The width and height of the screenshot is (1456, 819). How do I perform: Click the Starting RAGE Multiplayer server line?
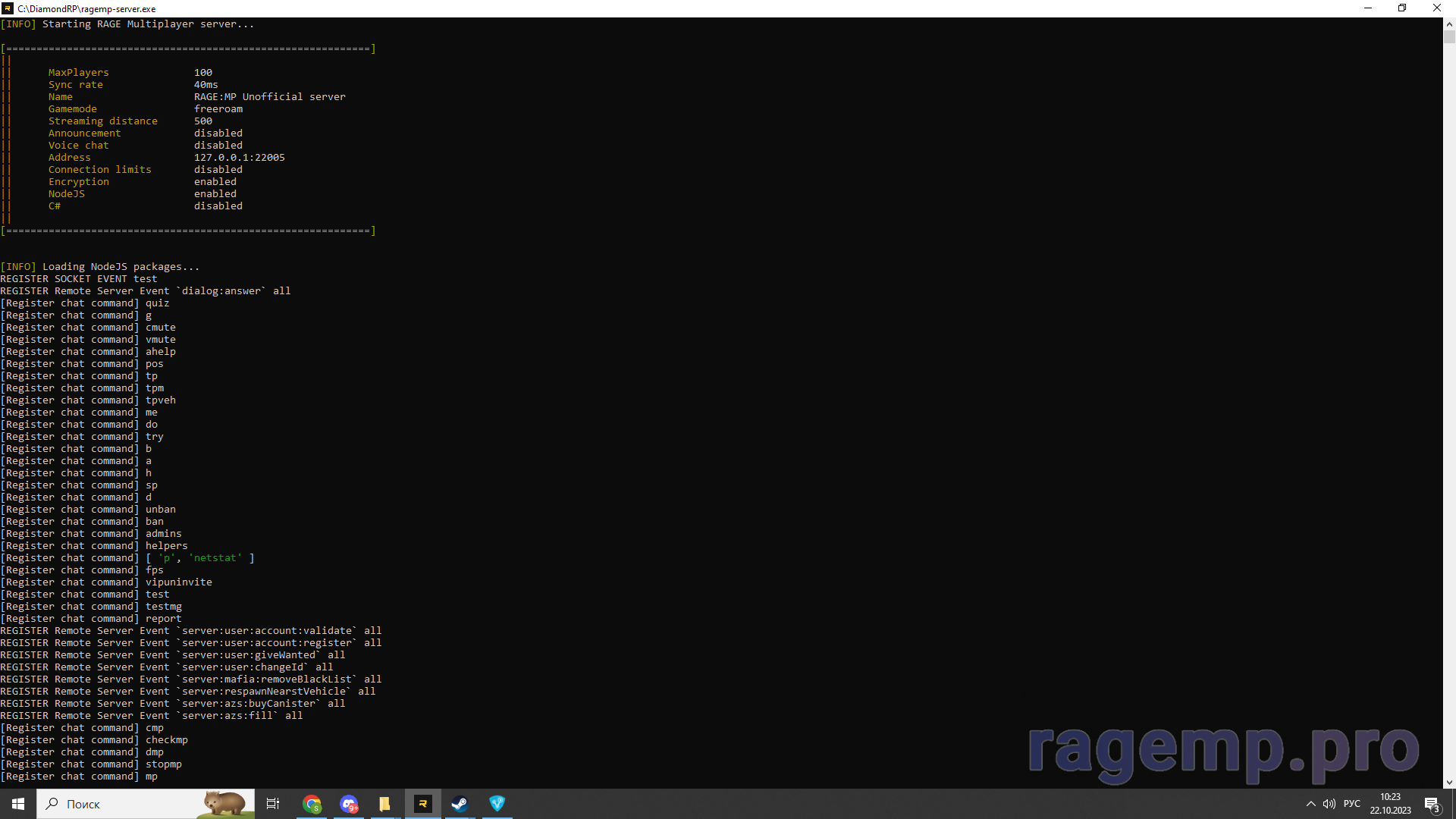point(127,24)
